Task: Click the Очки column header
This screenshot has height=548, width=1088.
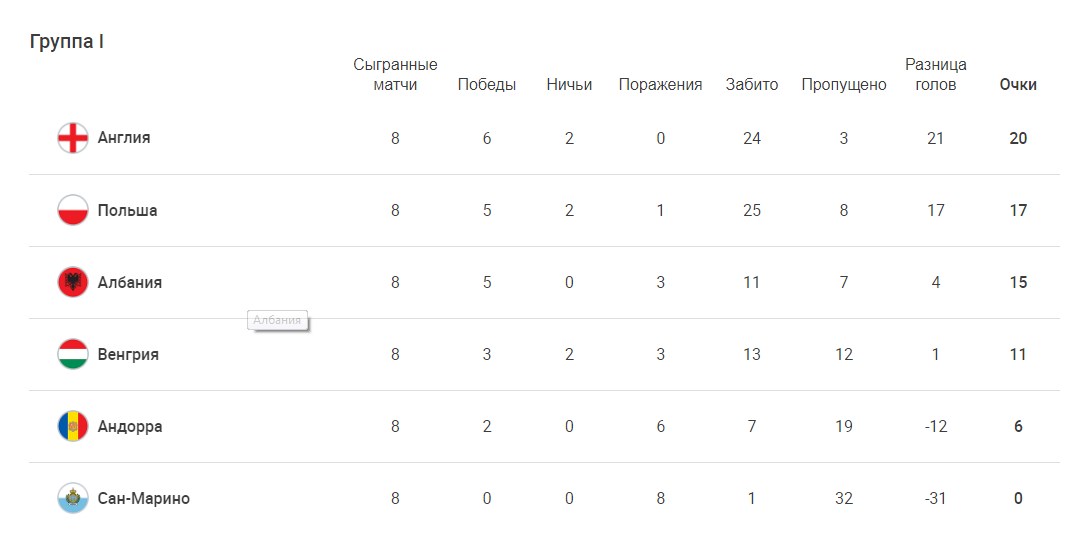Action: tap(1018, 85)
